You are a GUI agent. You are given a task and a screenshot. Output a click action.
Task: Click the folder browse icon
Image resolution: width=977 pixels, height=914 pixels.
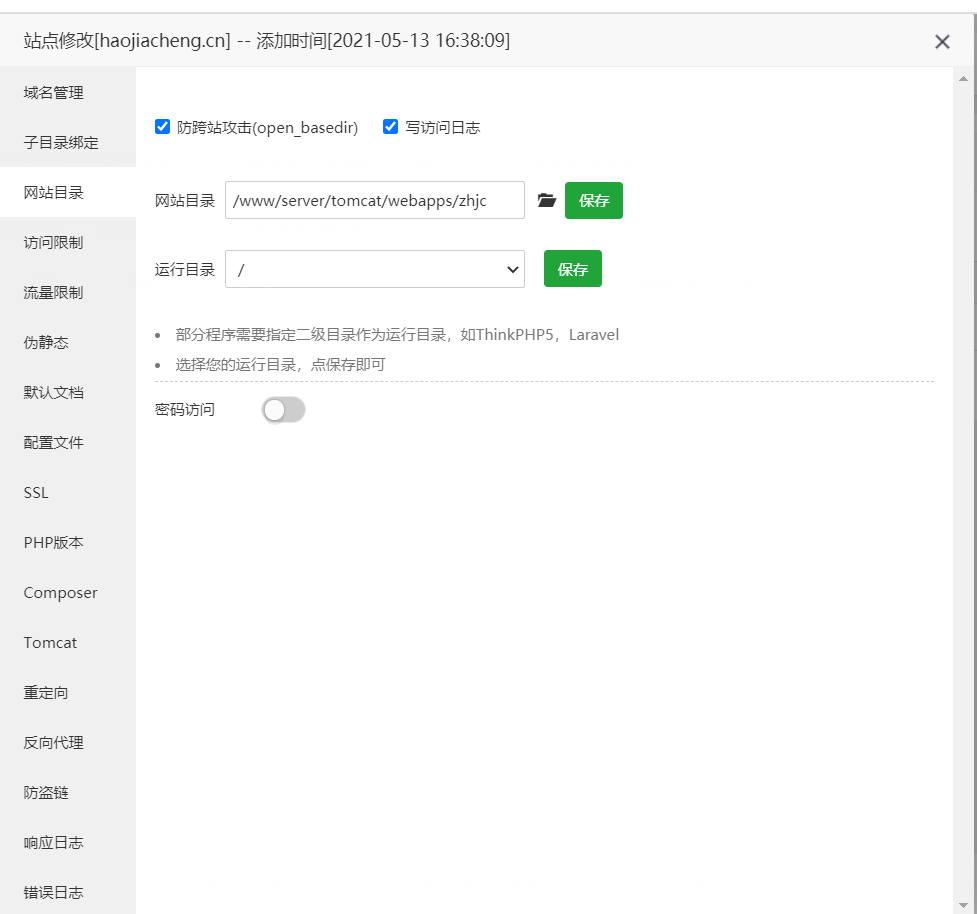(546, 200)
